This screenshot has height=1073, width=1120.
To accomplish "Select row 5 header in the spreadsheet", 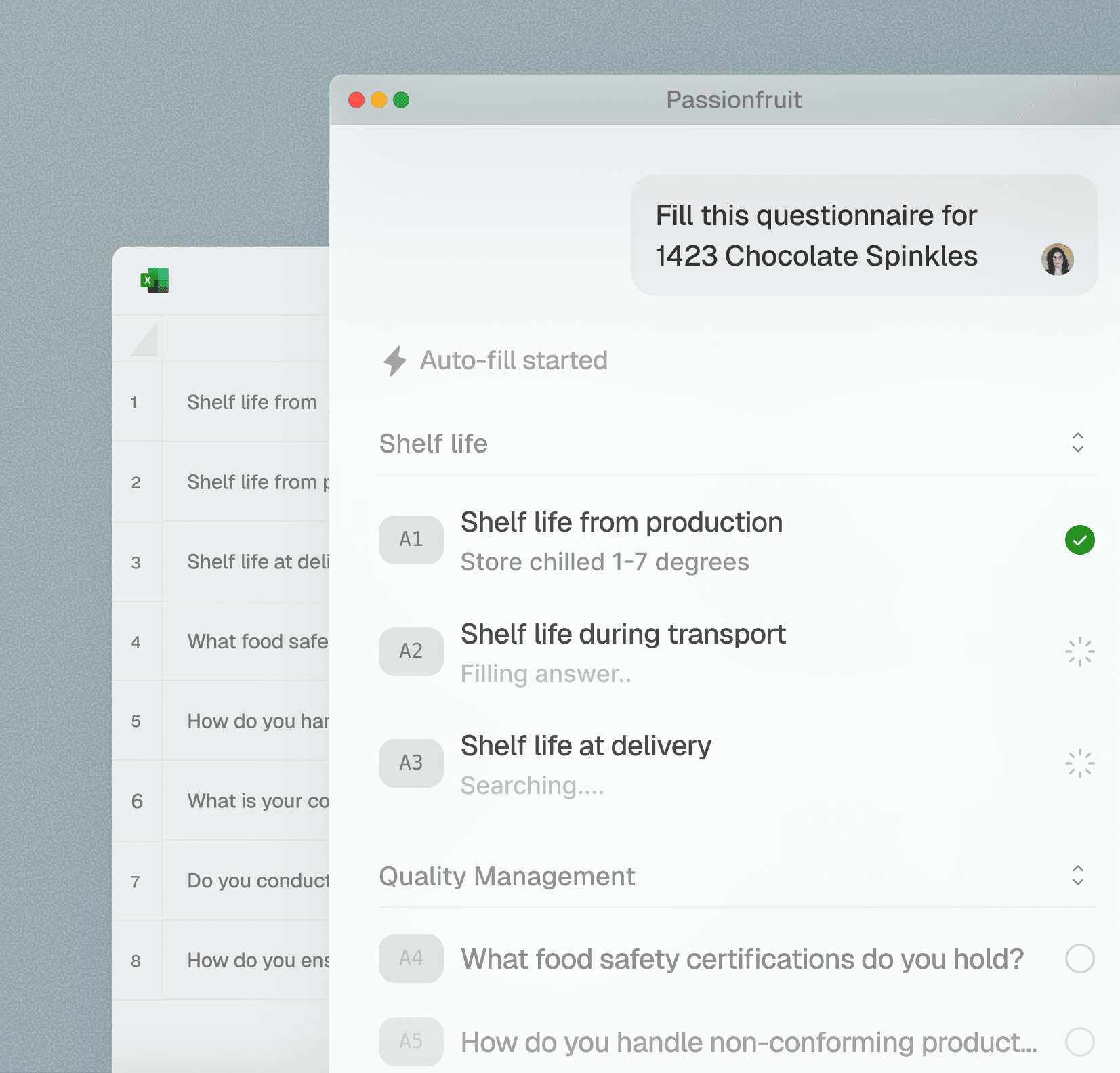I will click(x=138, y=721).
